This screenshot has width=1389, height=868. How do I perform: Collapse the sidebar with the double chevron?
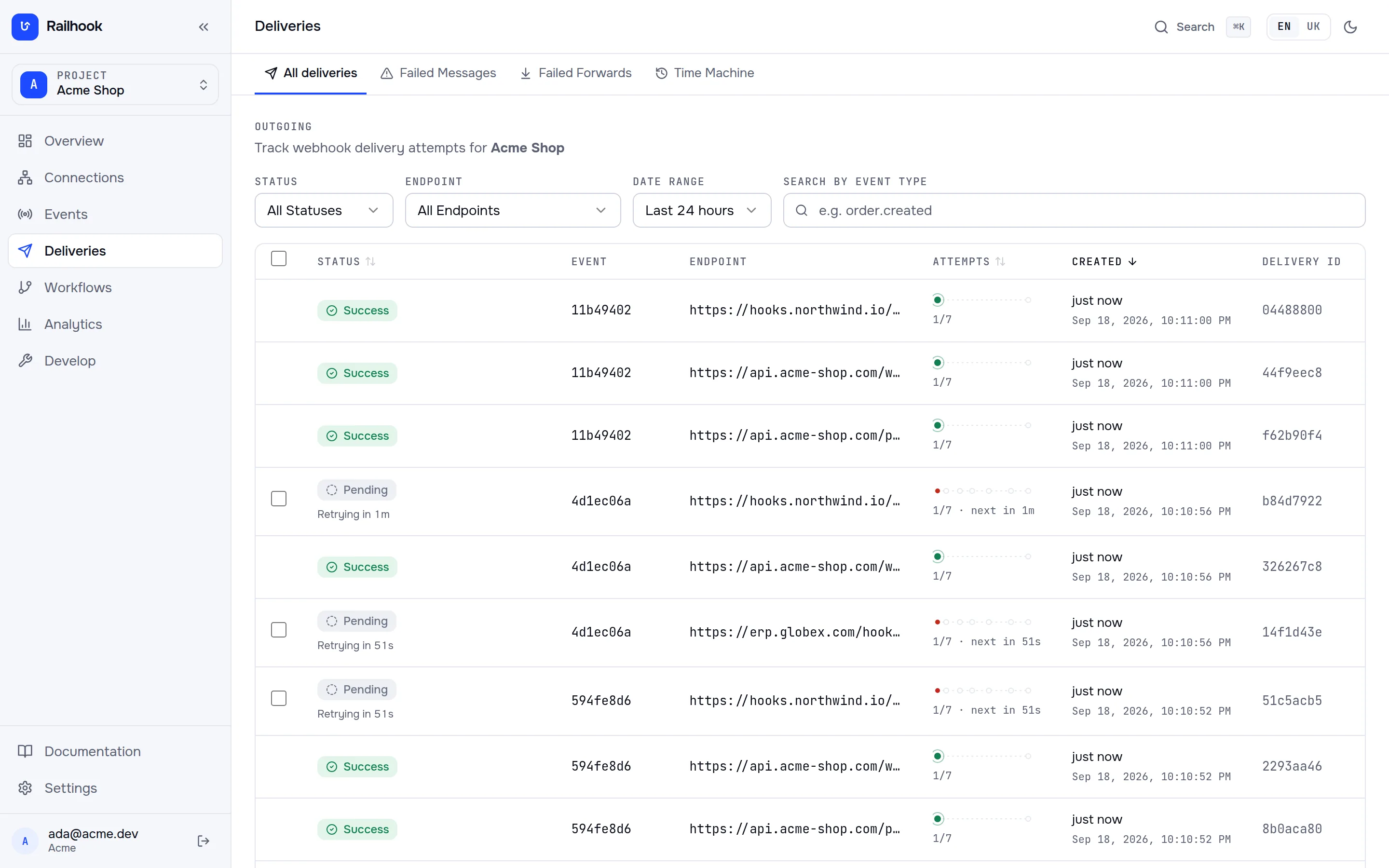pyautogui.click(x=203, y=27)
